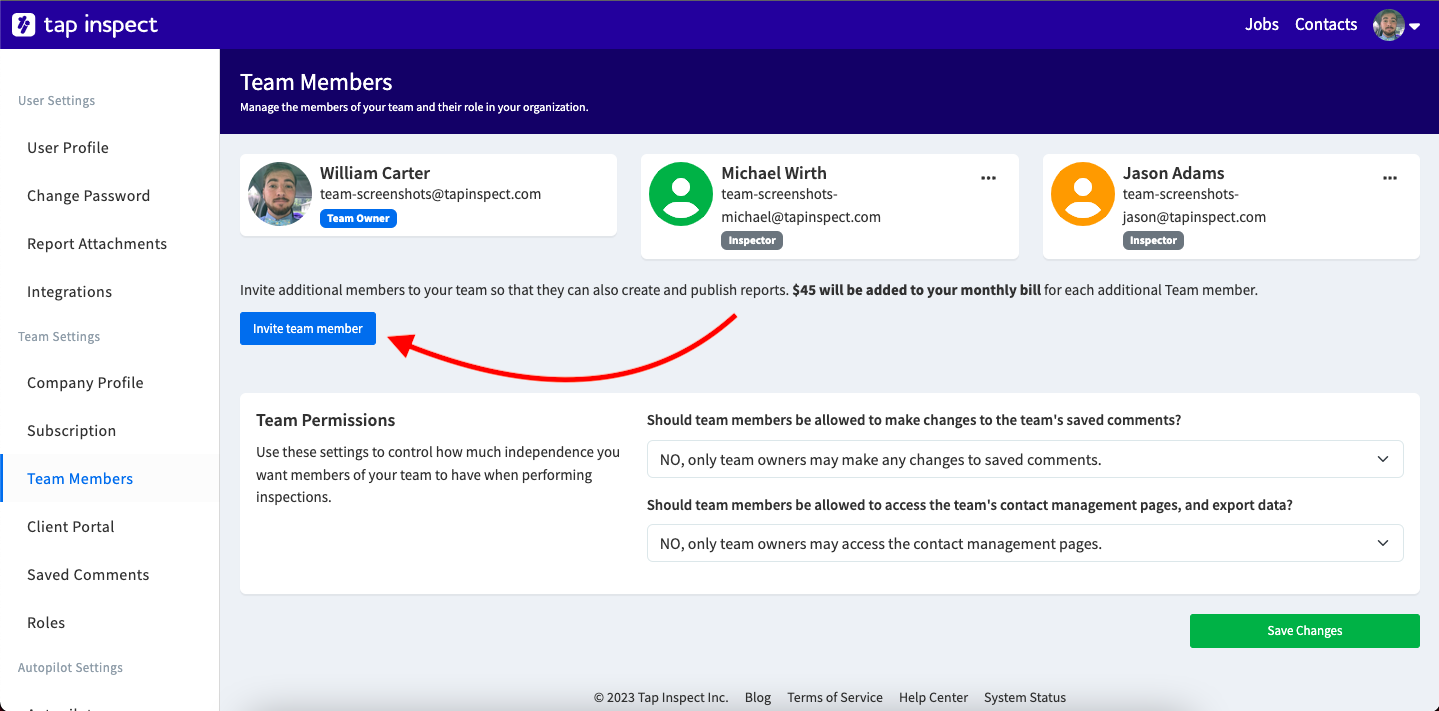Click the Tap Inspect logo

click(85, 25)
